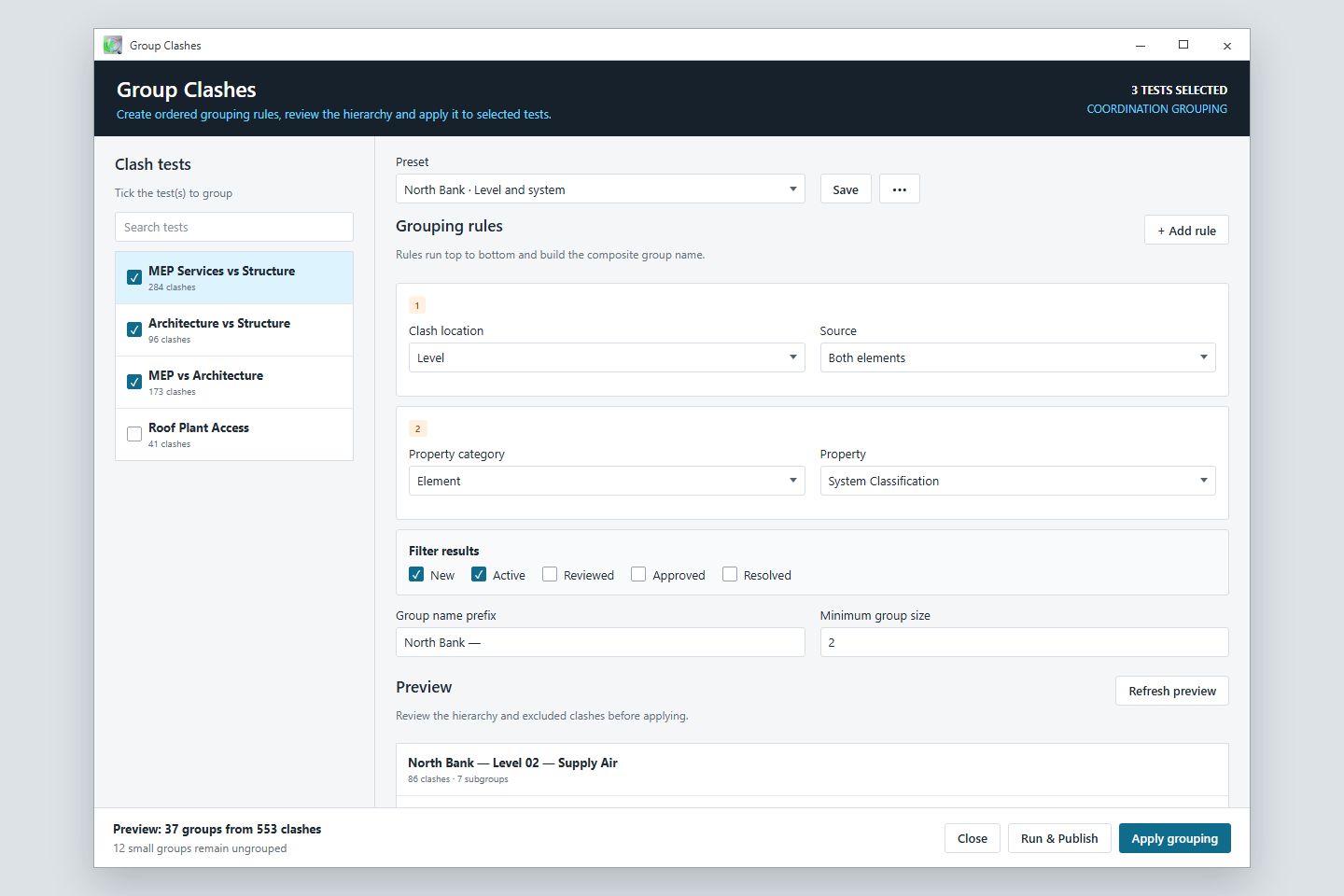Click the Search tests field
The image size is (1344, 896).
tap(234, 227)
